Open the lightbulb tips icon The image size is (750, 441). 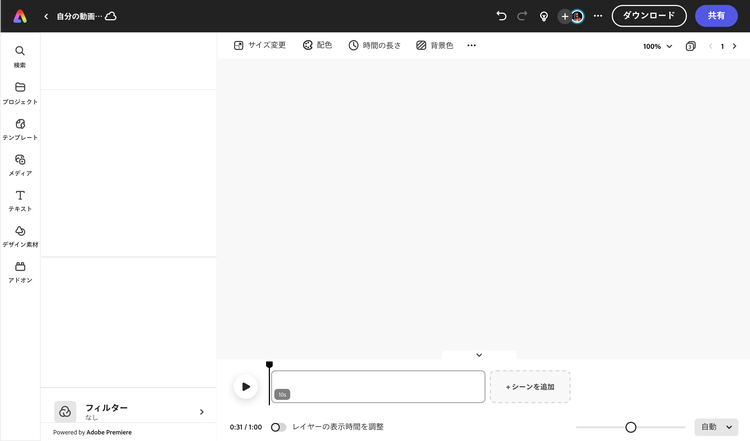click(x=544, y=17)
